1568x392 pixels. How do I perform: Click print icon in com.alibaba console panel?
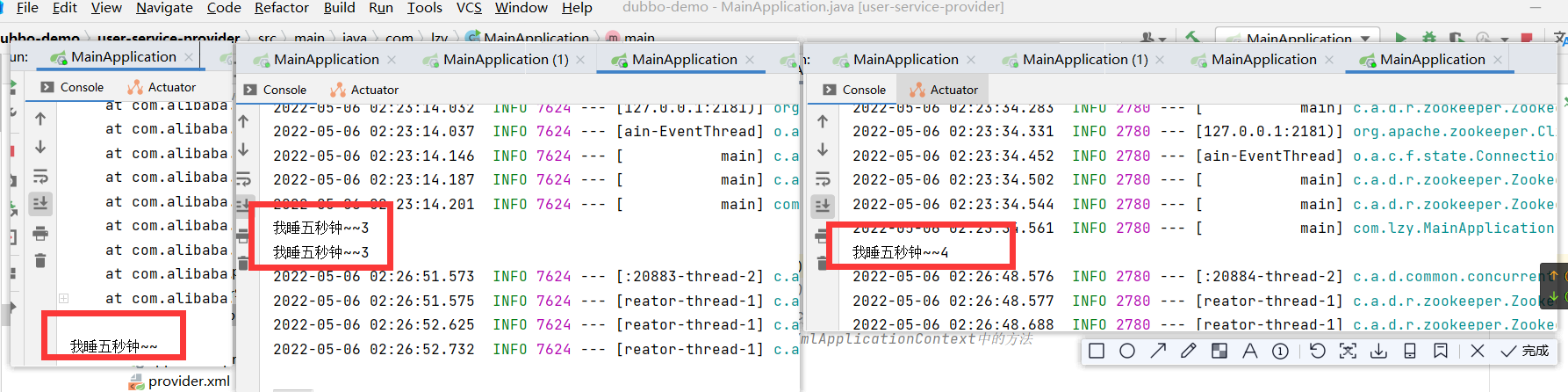(40, 233)
